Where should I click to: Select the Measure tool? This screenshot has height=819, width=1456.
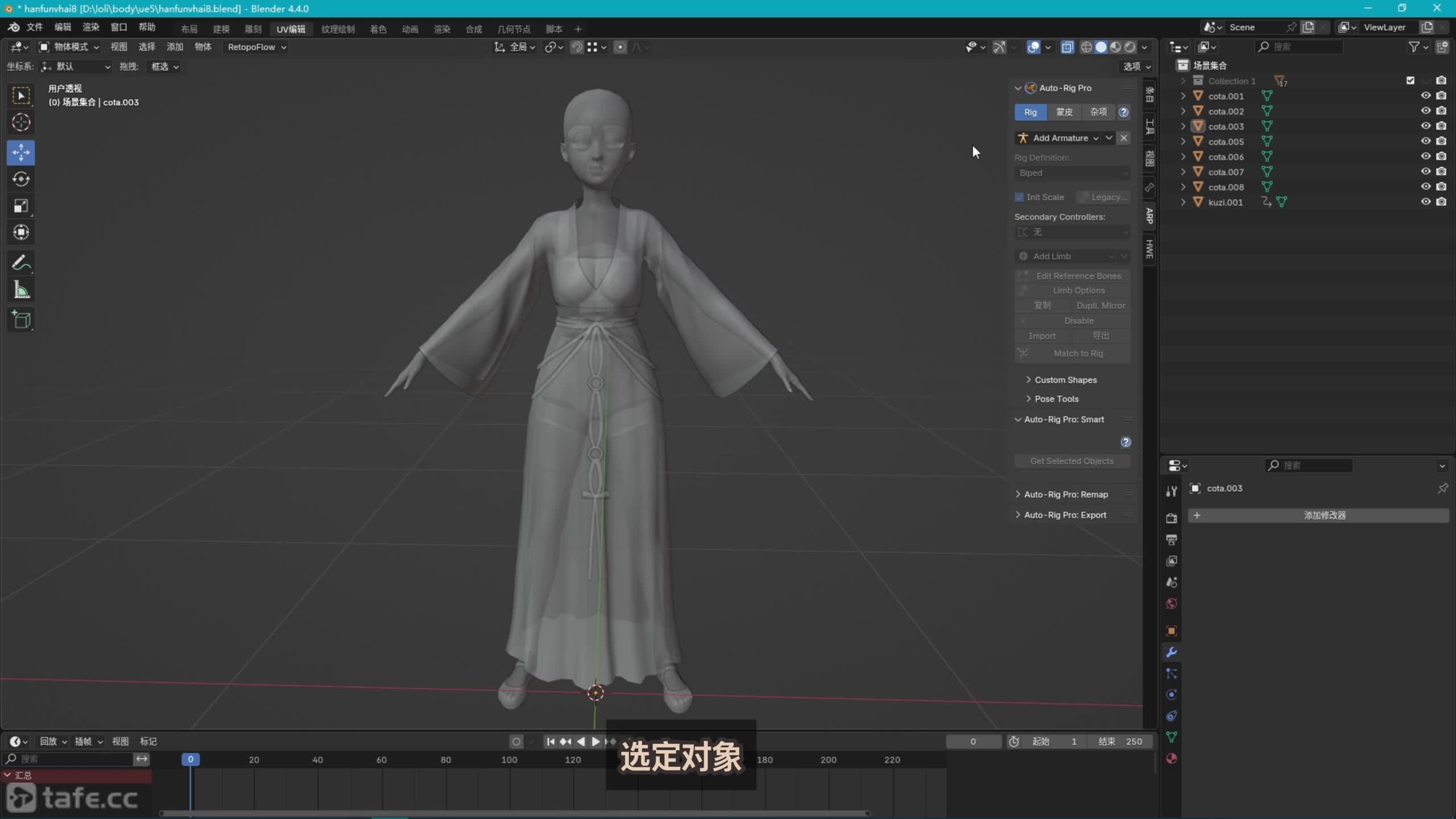(x=21, y=290)
